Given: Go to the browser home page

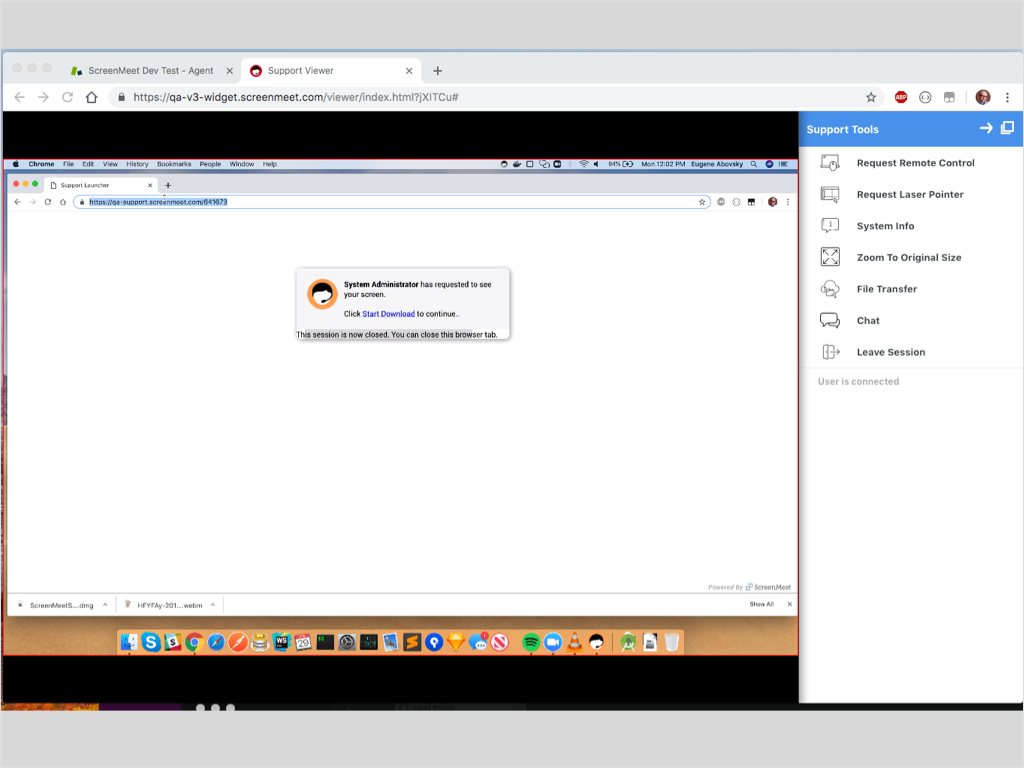Looking at the screenshot, I should click(x=92, y=97).
